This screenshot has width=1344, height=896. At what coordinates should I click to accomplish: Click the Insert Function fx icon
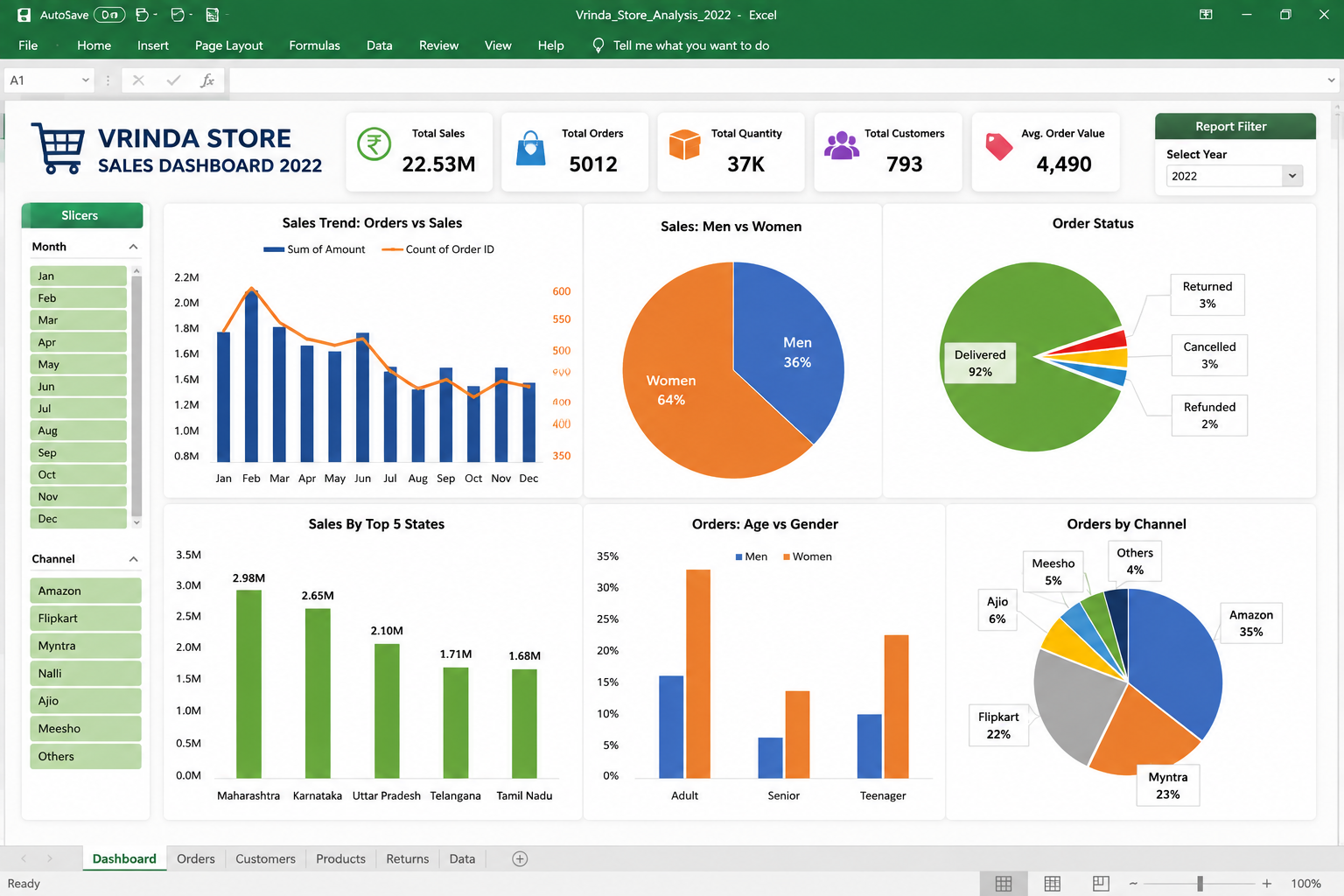coord(207,80)
